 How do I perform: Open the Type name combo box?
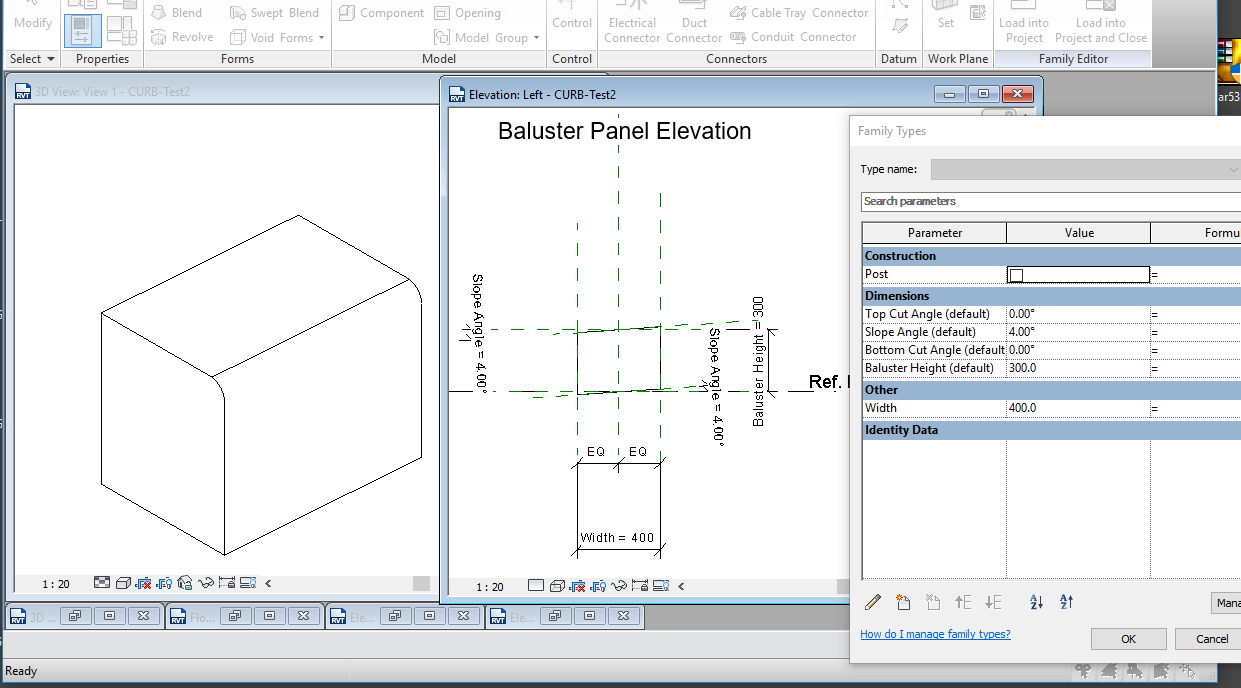(x=1086, y=170)
